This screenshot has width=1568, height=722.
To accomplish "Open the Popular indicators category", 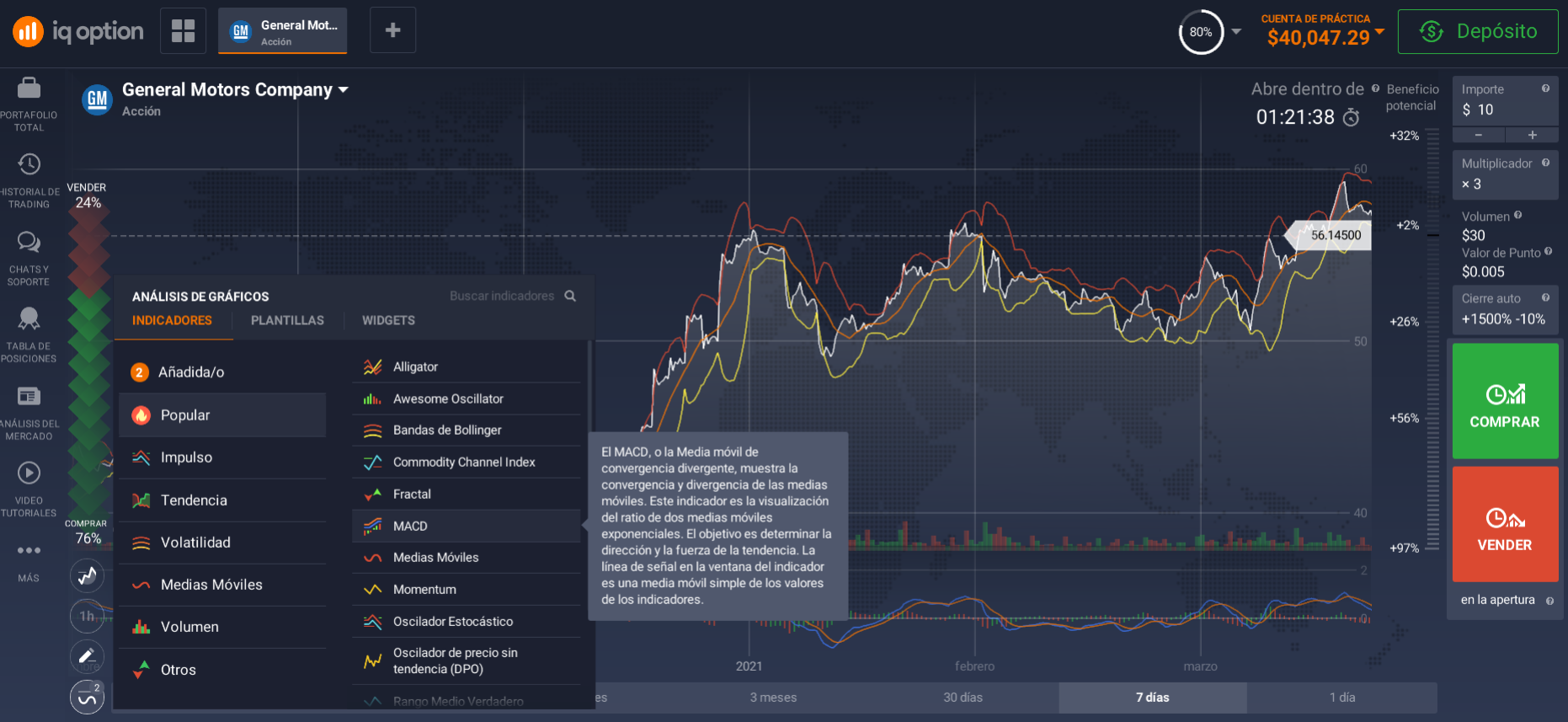I will coord(222,414).
